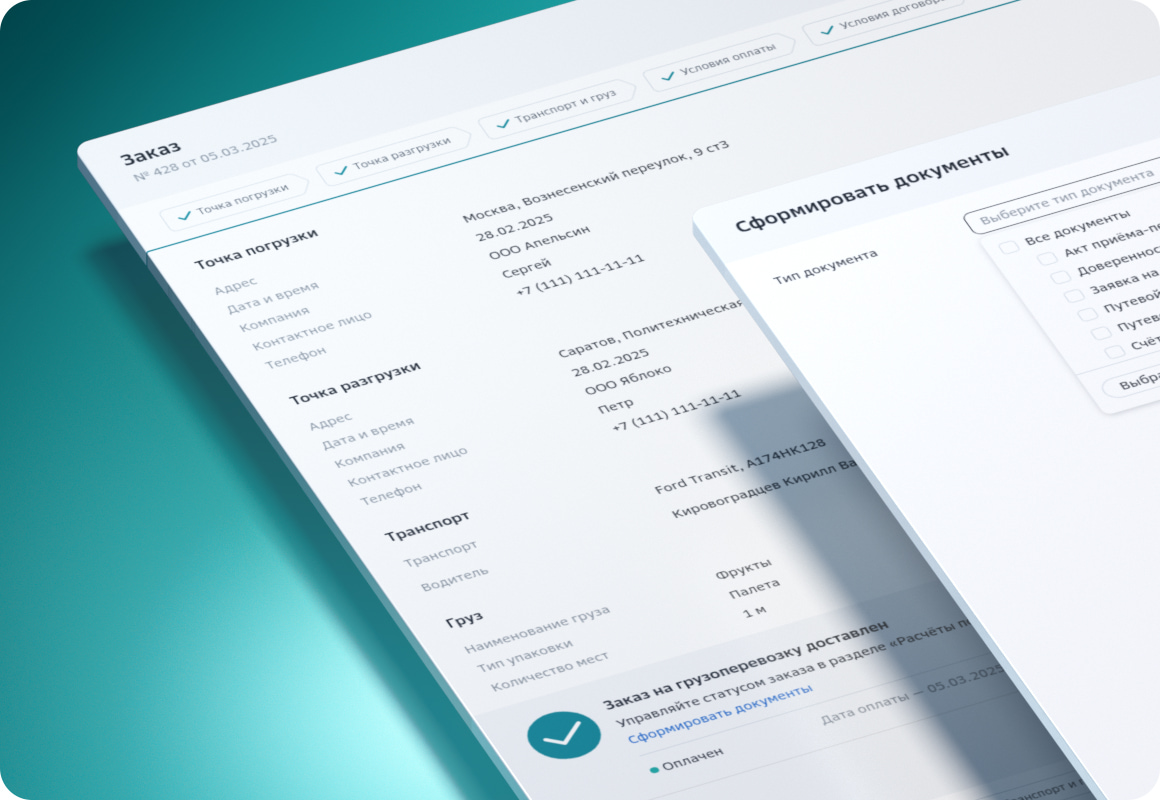
Task: Click the Количество мест label
Action: (x=549, y=671)
